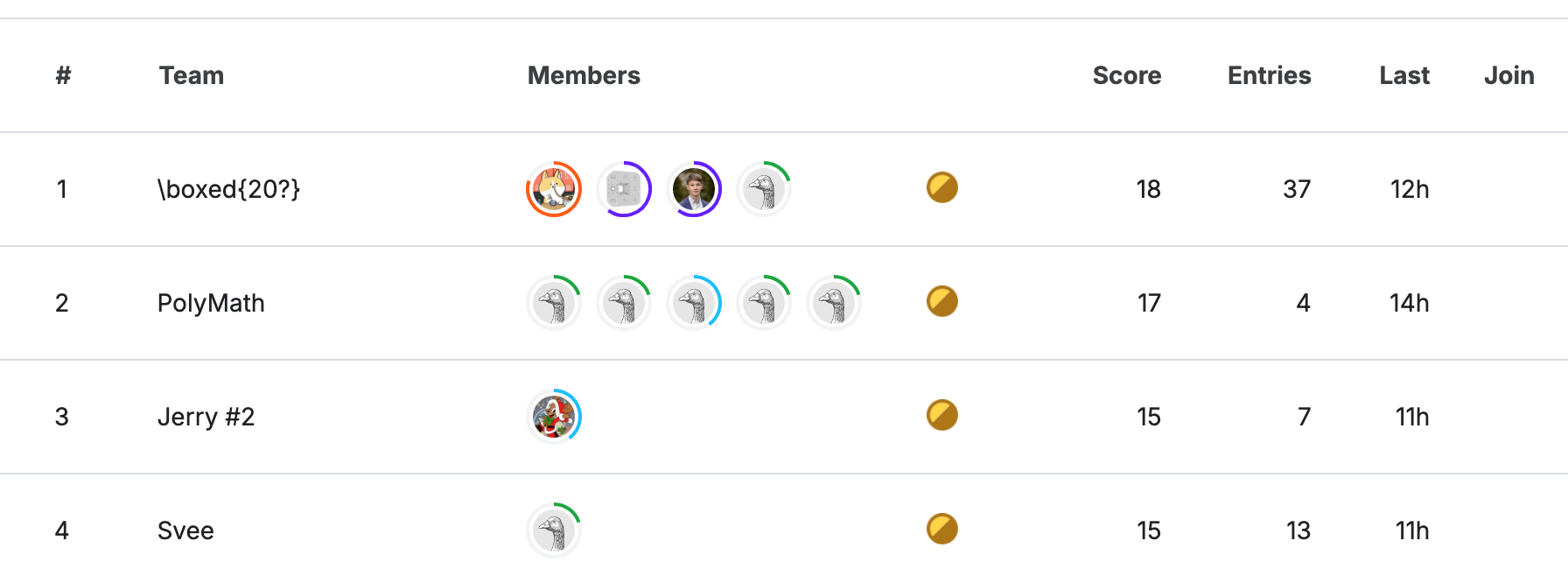Viewport: 1568px width, 569px height.
Task: Open the Jerry #2 team name
Action: (206, 417)
